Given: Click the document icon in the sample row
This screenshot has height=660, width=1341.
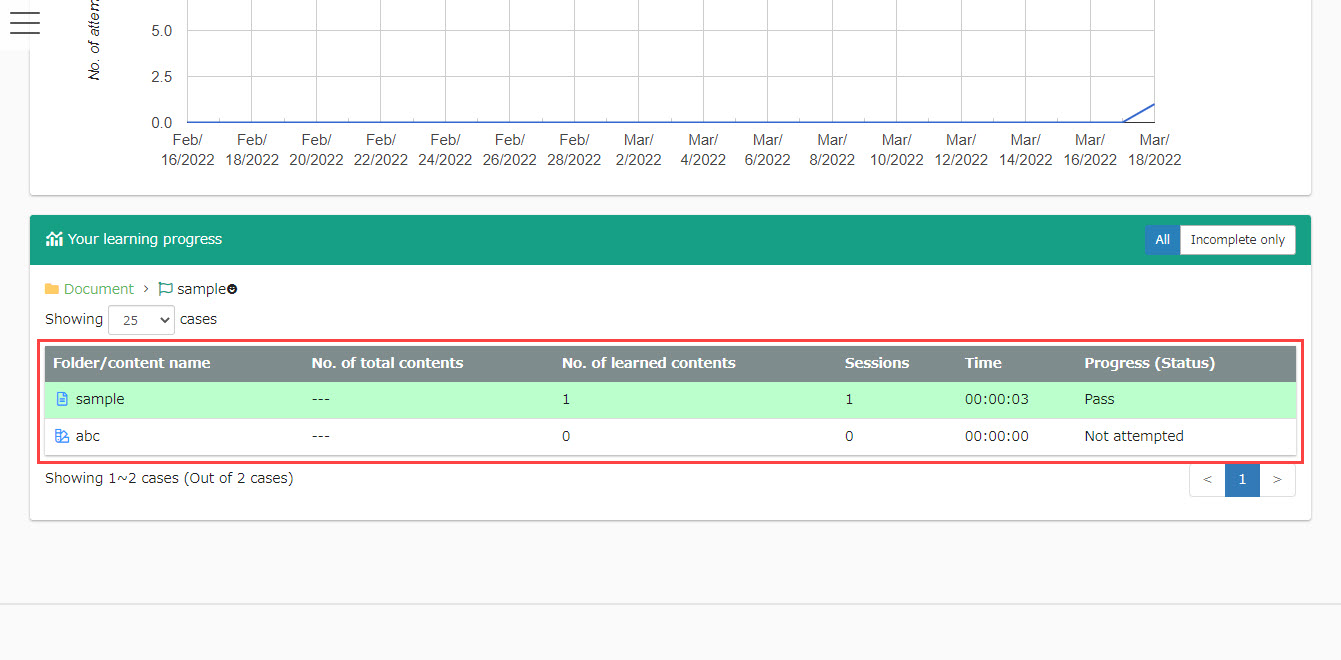Looking at the screenshot, I should tap(62, 399).
